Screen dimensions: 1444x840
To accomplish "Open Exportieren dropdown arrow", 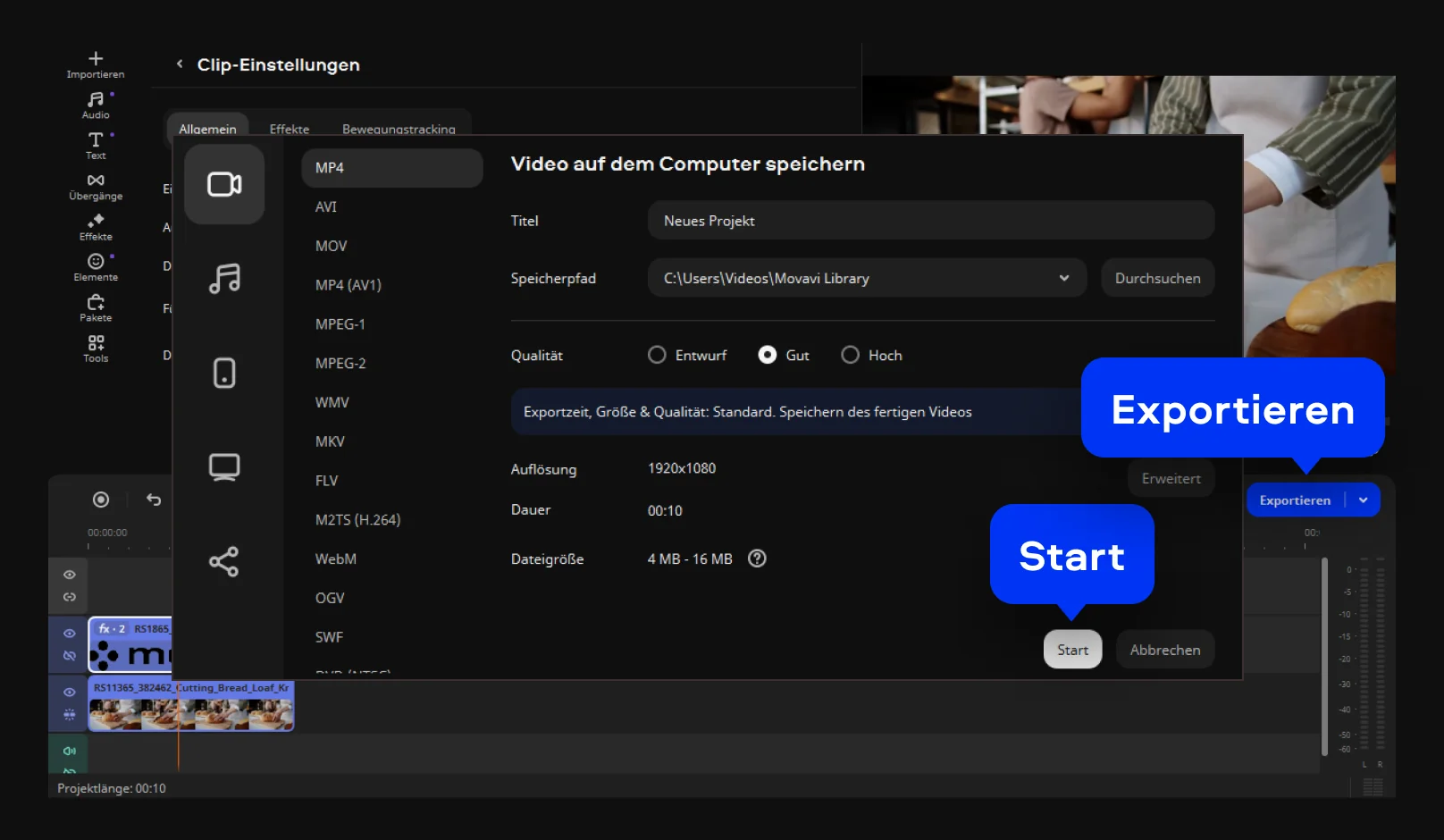I will click(x=1364, y=500).
